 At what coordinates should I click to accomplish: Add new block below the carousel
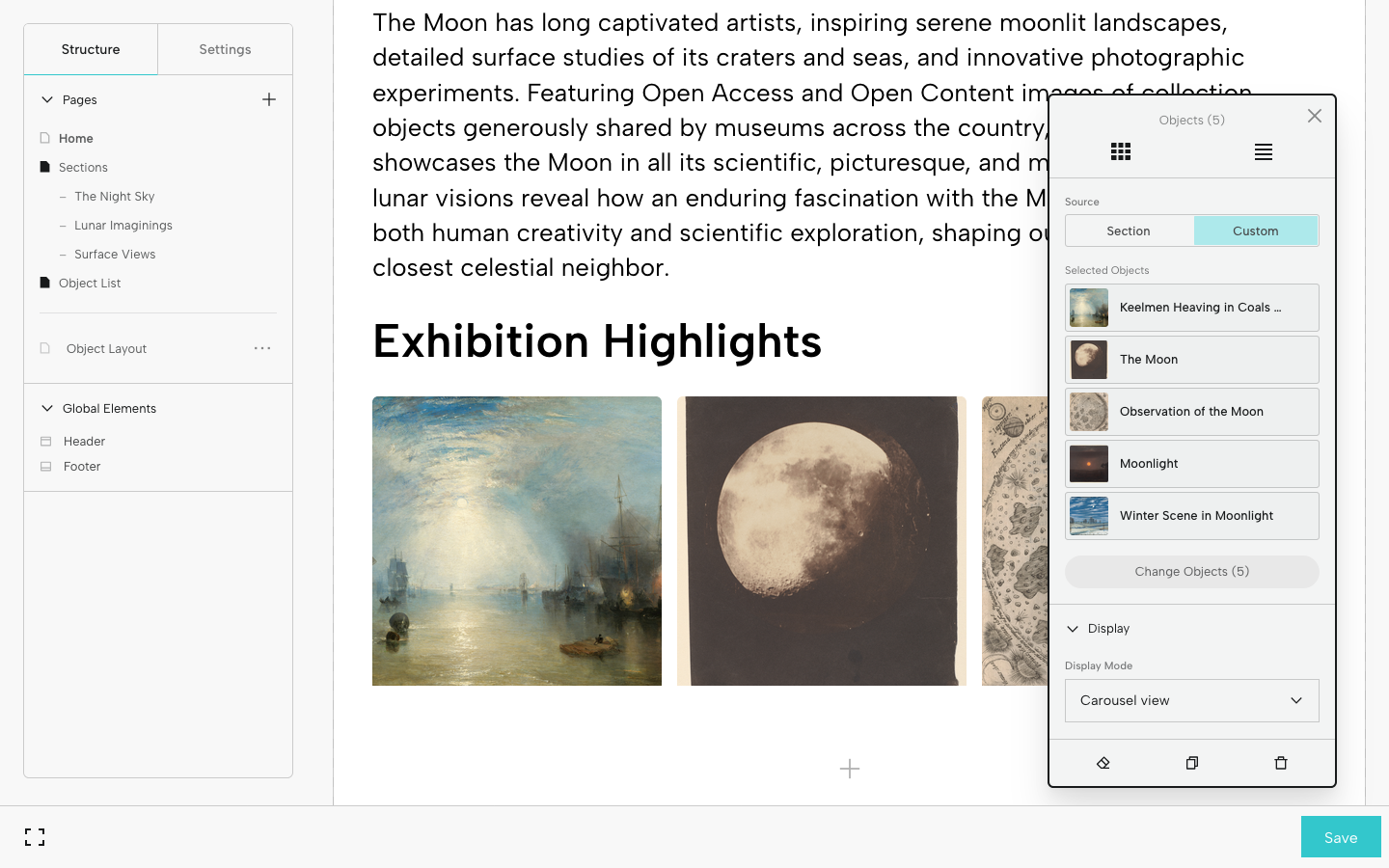pos(850,769)
